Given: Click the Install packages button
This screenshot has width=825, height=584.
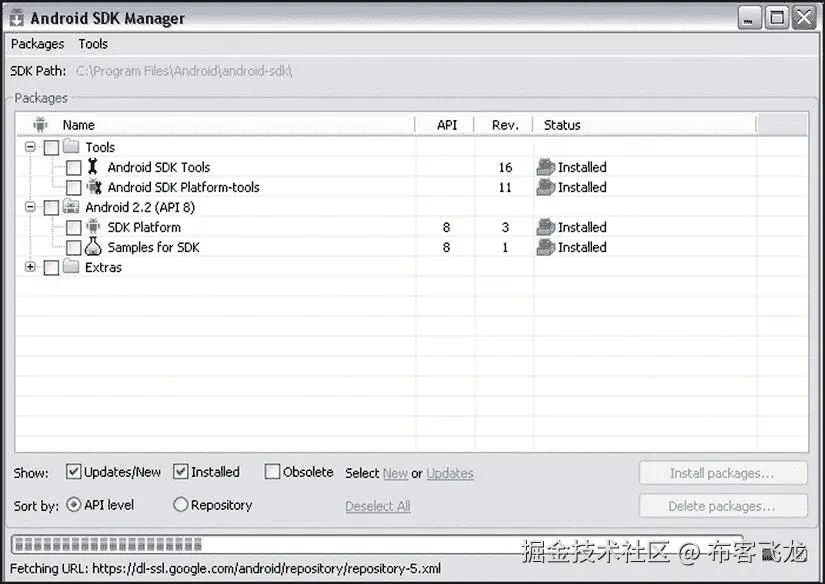Looking at the screenshot, I should point(723,473).
